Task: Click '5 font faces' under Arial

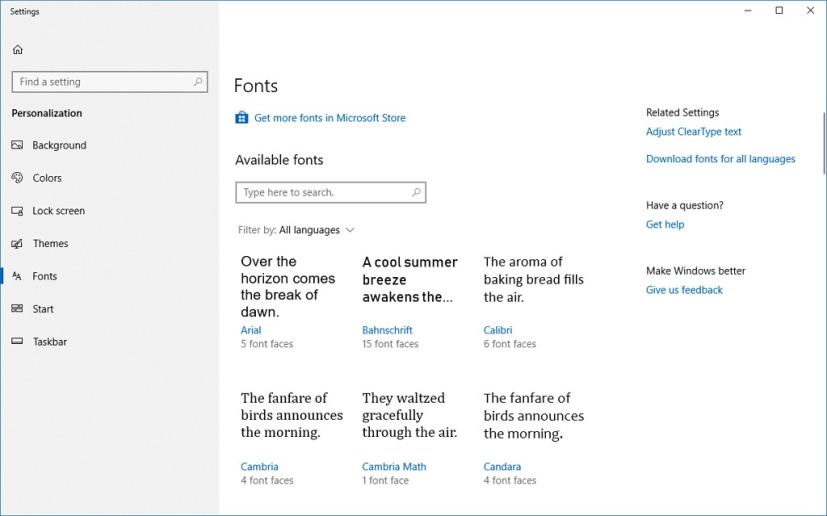Action: click(267, 344)
